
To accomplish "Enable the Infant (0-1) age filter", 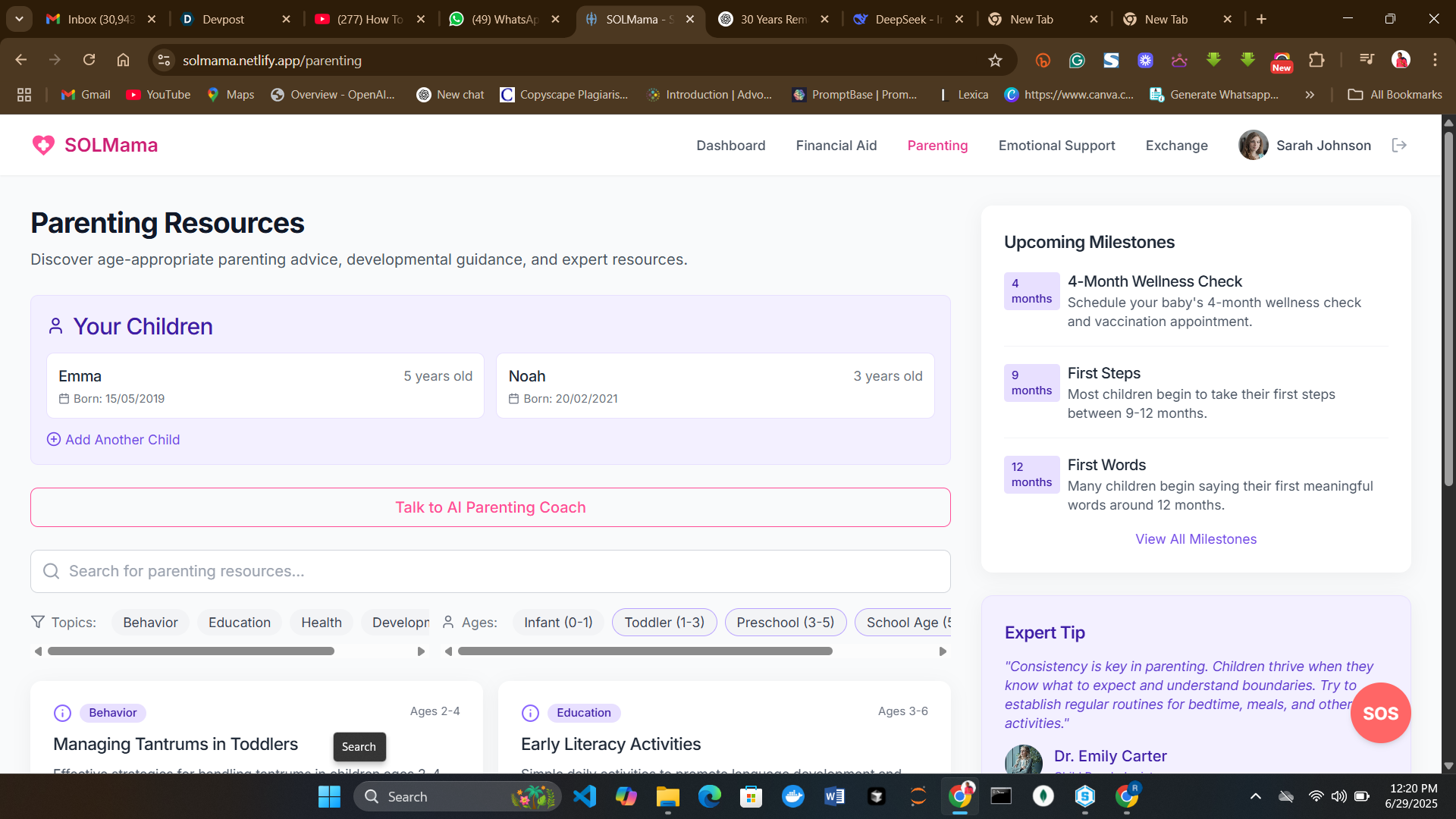I will click(x=558, y=623).
